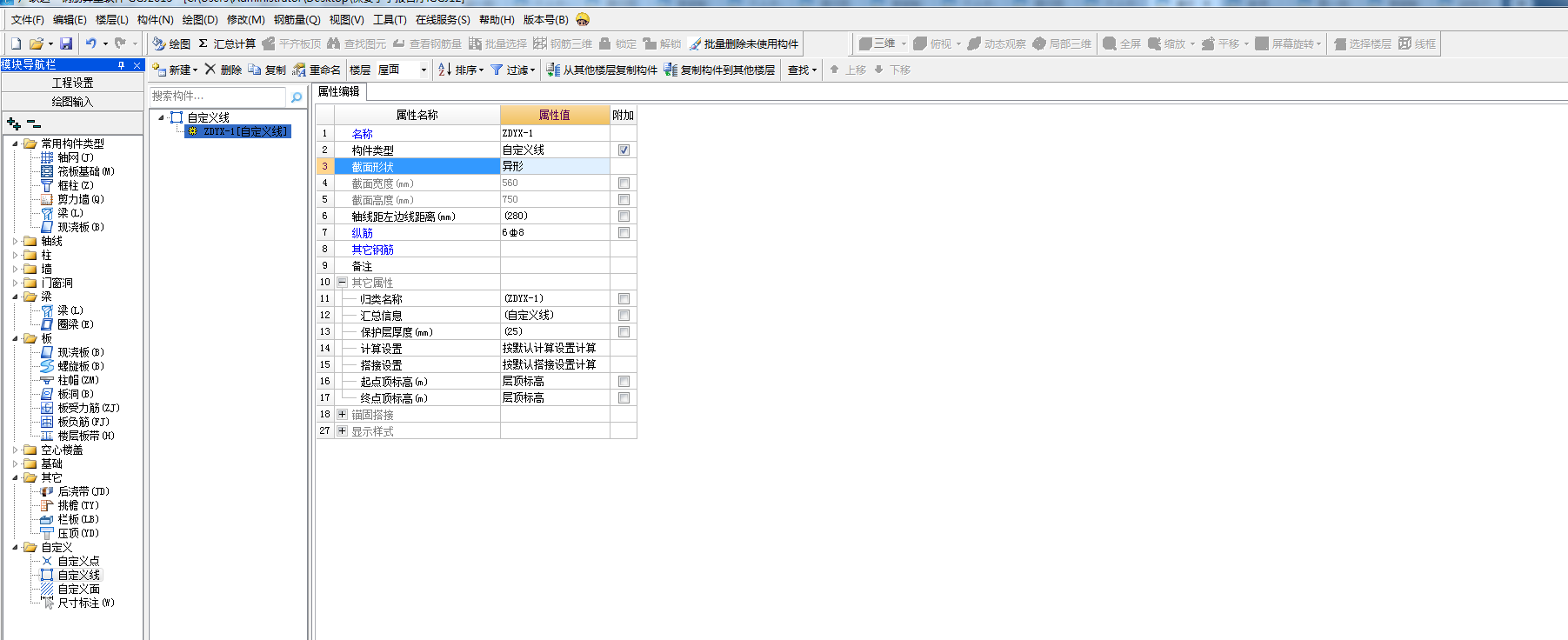Select 柱帽(ZM) tree item
The image size is (1568, 640).
78,380
